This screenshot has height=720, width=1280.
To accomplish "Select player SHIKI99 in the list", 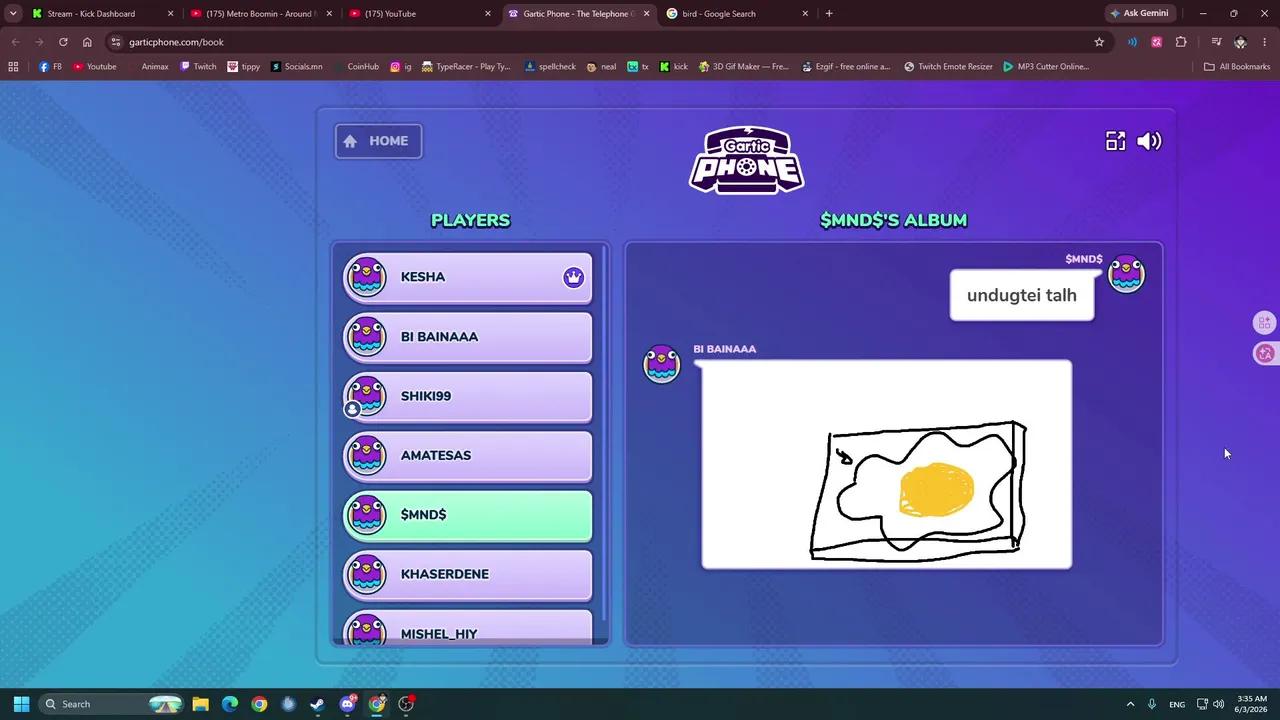I will [468, 396].
